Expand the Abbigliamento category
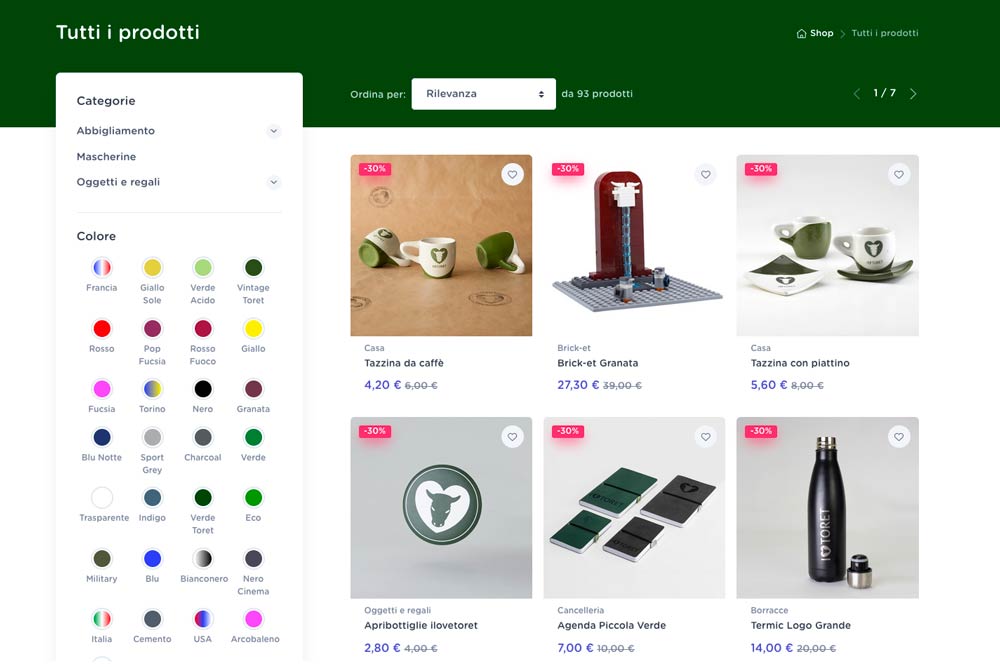This screenshot has width=1000, height=667. [x=274, y=131]
